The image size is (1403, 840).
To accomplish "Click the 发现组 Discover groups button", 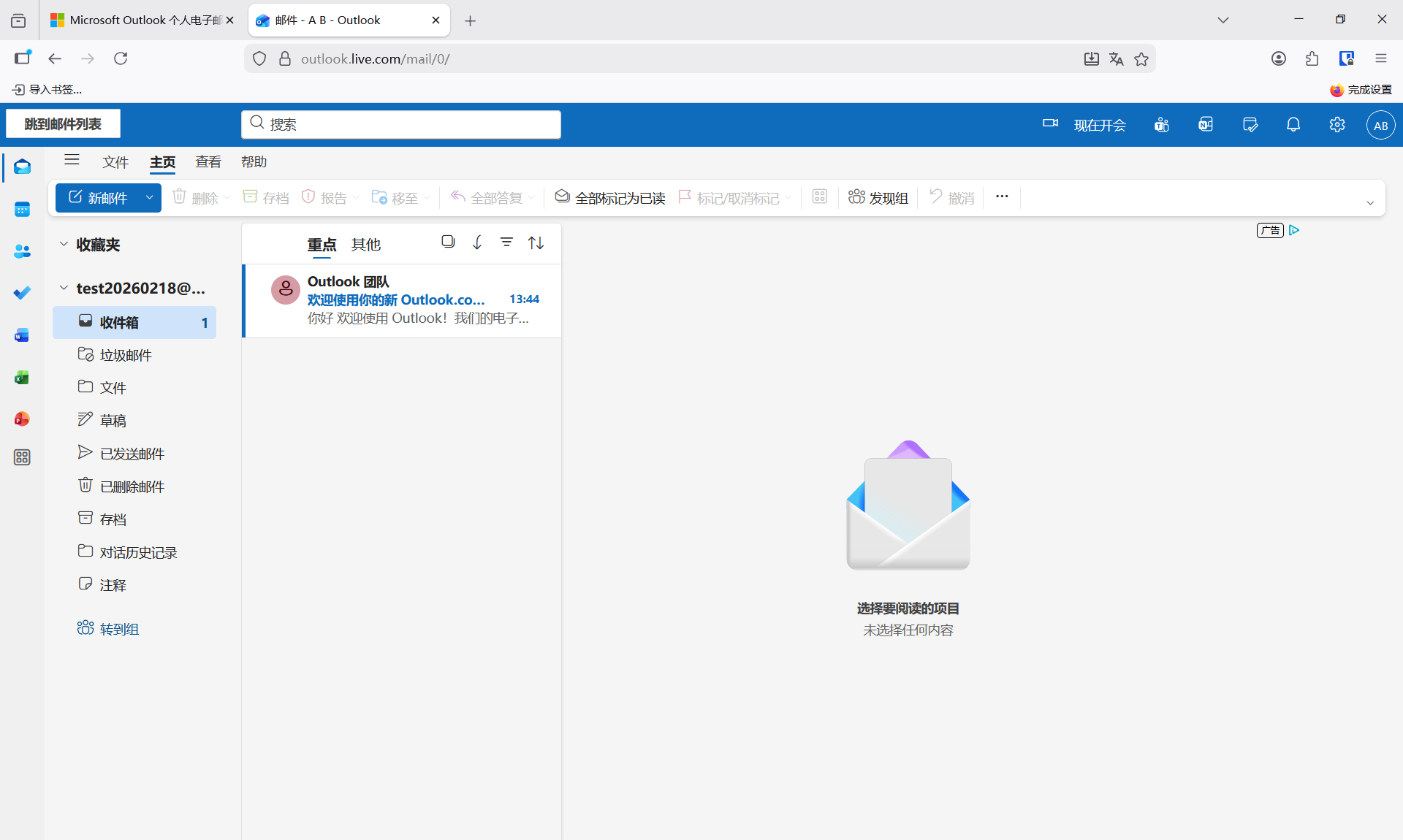I will (878, 197).
